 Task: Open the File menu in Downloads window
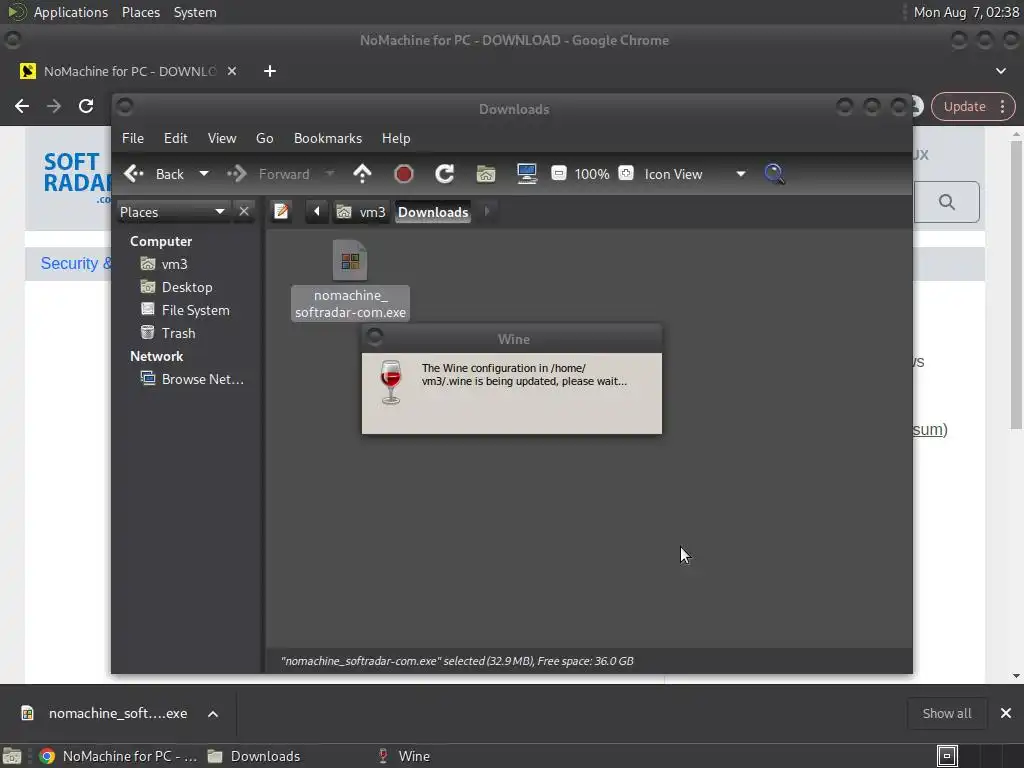(133, 138)
